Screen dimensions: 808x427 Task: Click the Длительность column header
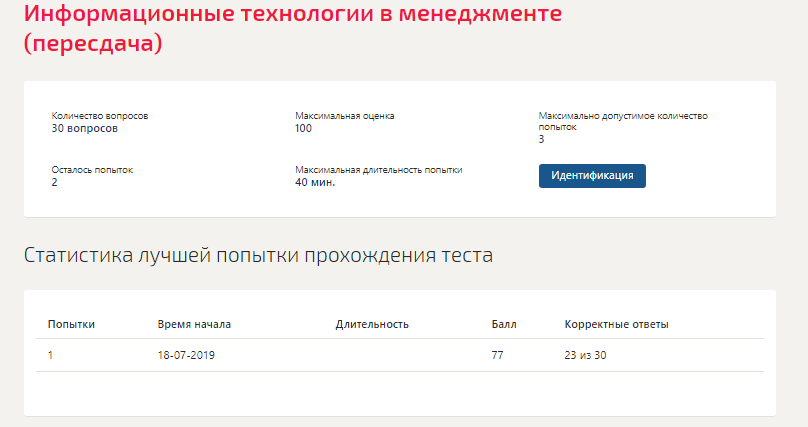click(372, 324)
